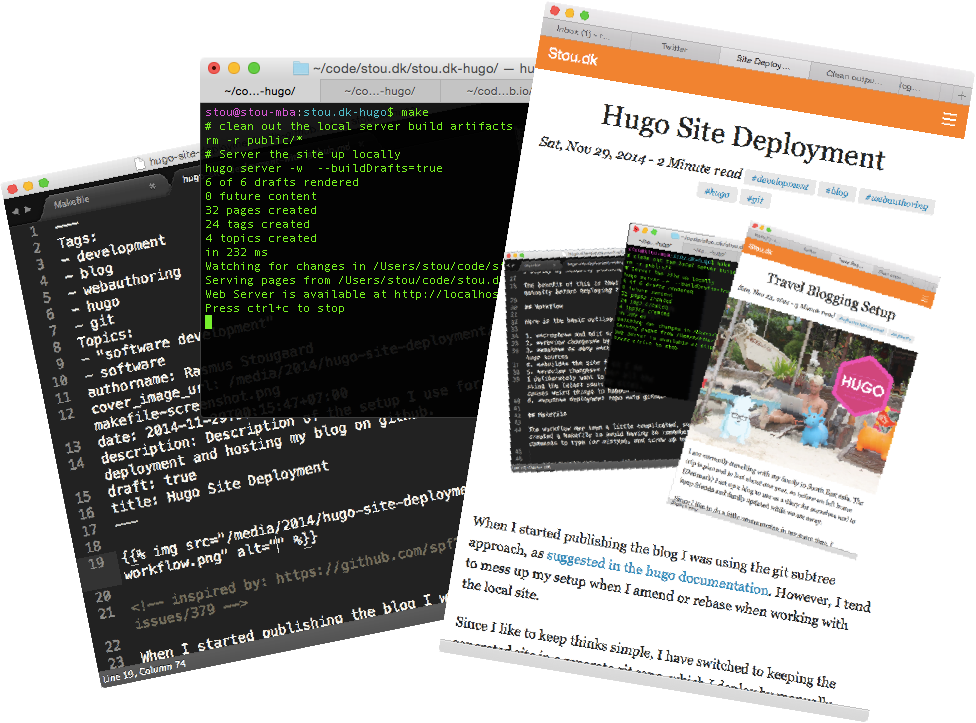Click 'Line 19, Column 74' status bar
The height and width of the screenshot is (723, 976).
[144, 672]
